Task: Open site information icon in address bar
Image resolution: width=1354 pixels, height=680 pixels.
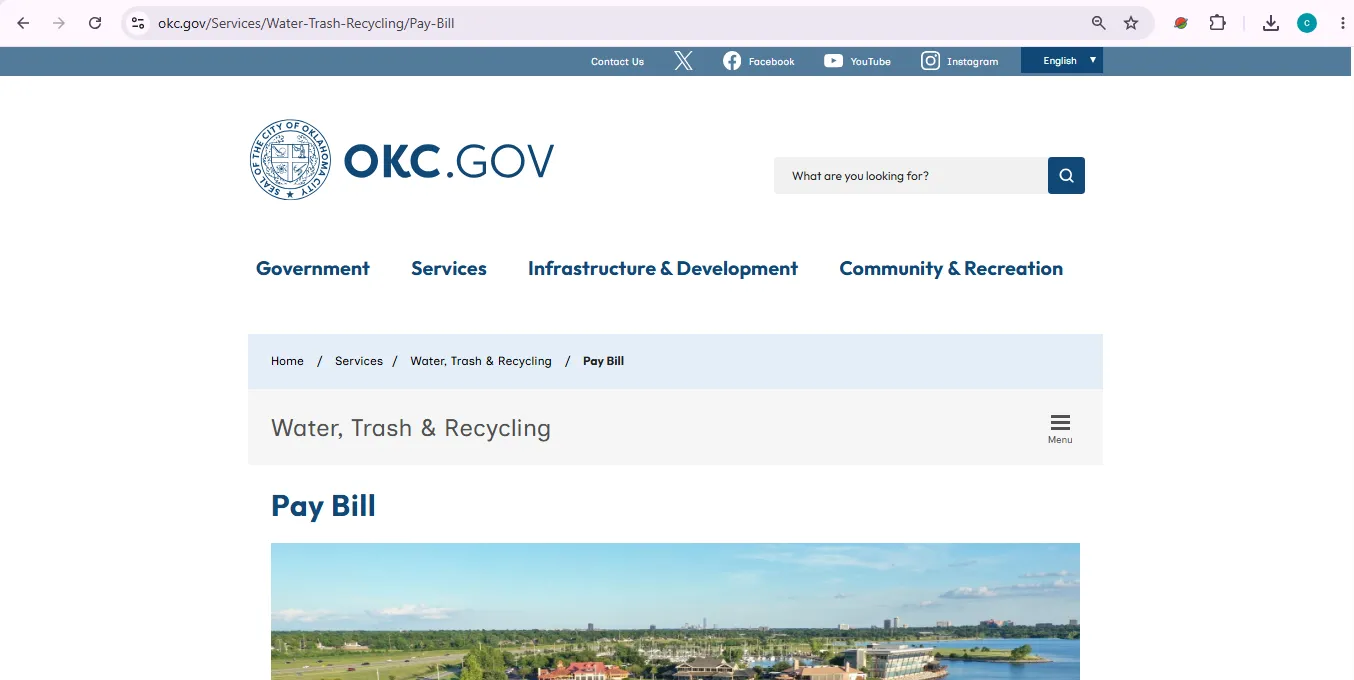Action: (x=138, y=23)
